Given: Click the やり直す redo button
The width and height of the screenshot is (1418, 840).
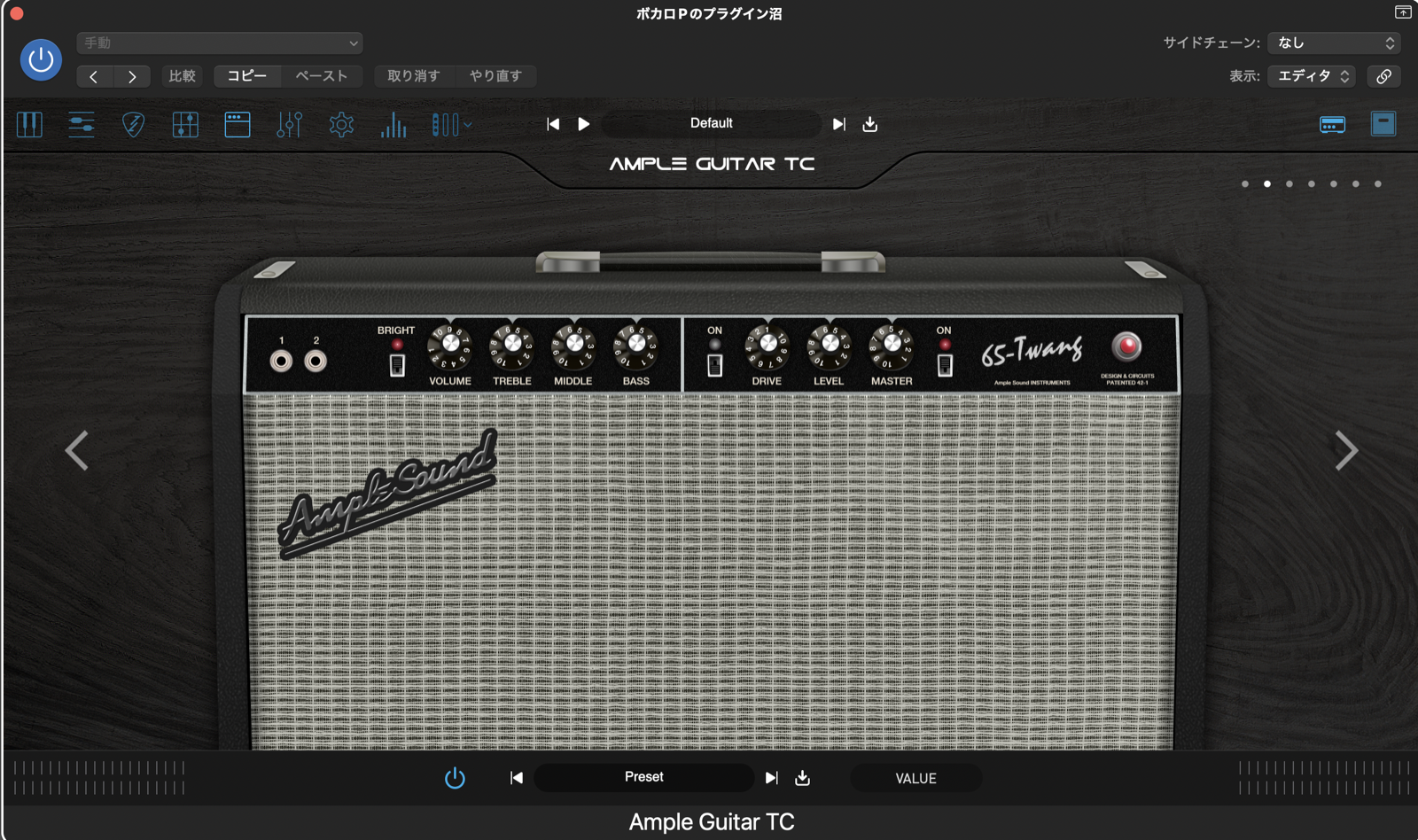Looking at the screenshot, I should tap(495, 76).
